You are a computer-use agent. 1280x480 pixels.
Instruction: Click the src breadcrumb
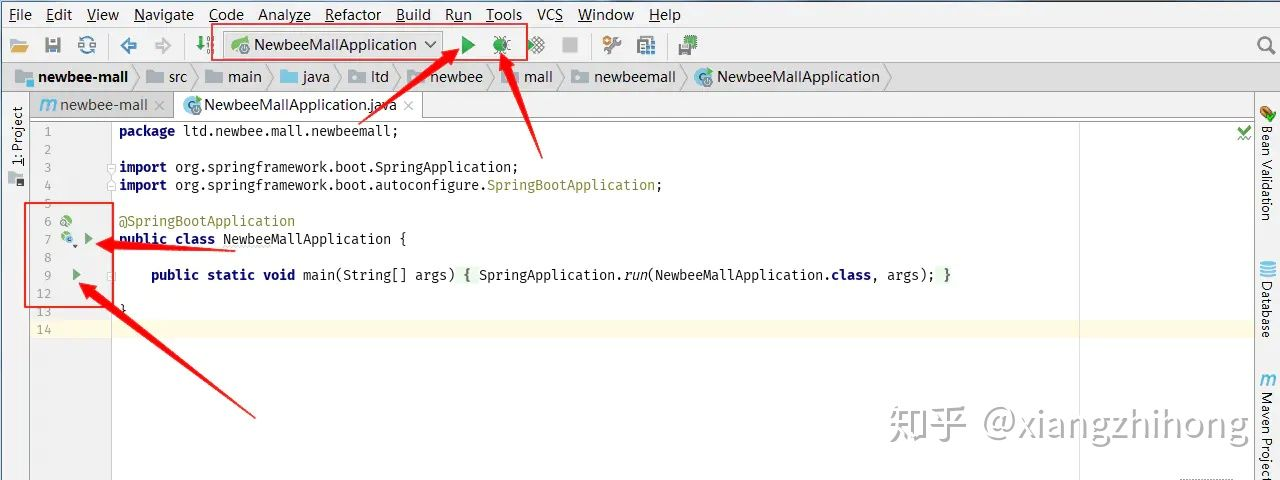167,77
